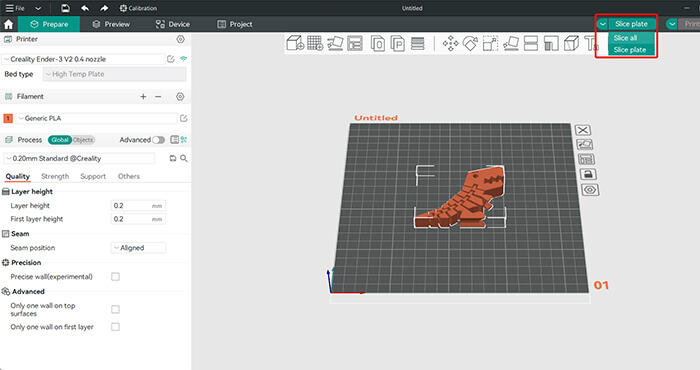Open the Calibration menu

tap(138, 8)
